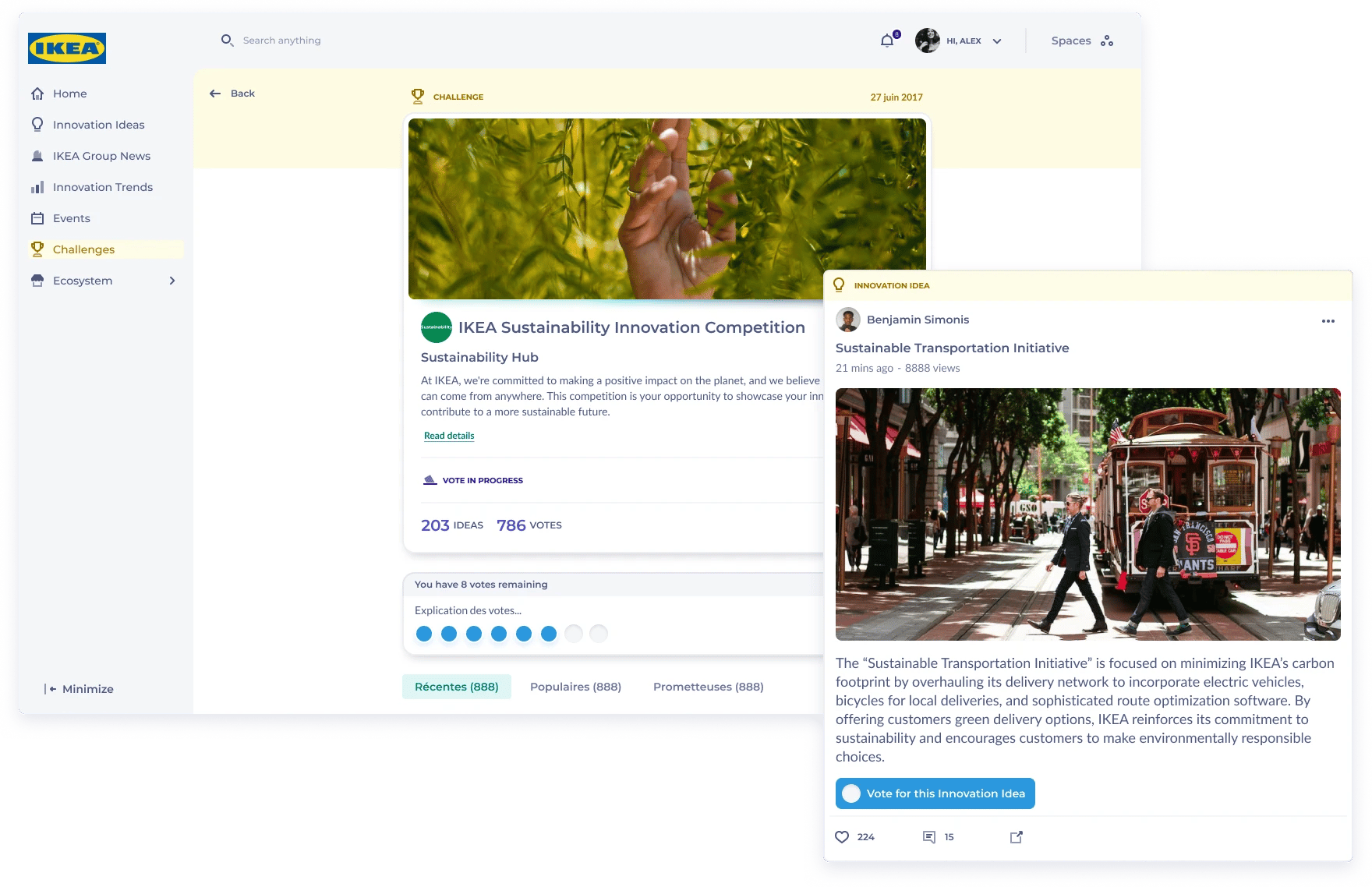Click IKEA Sustainability Innovation Competition heading

(x=631, y=327)
